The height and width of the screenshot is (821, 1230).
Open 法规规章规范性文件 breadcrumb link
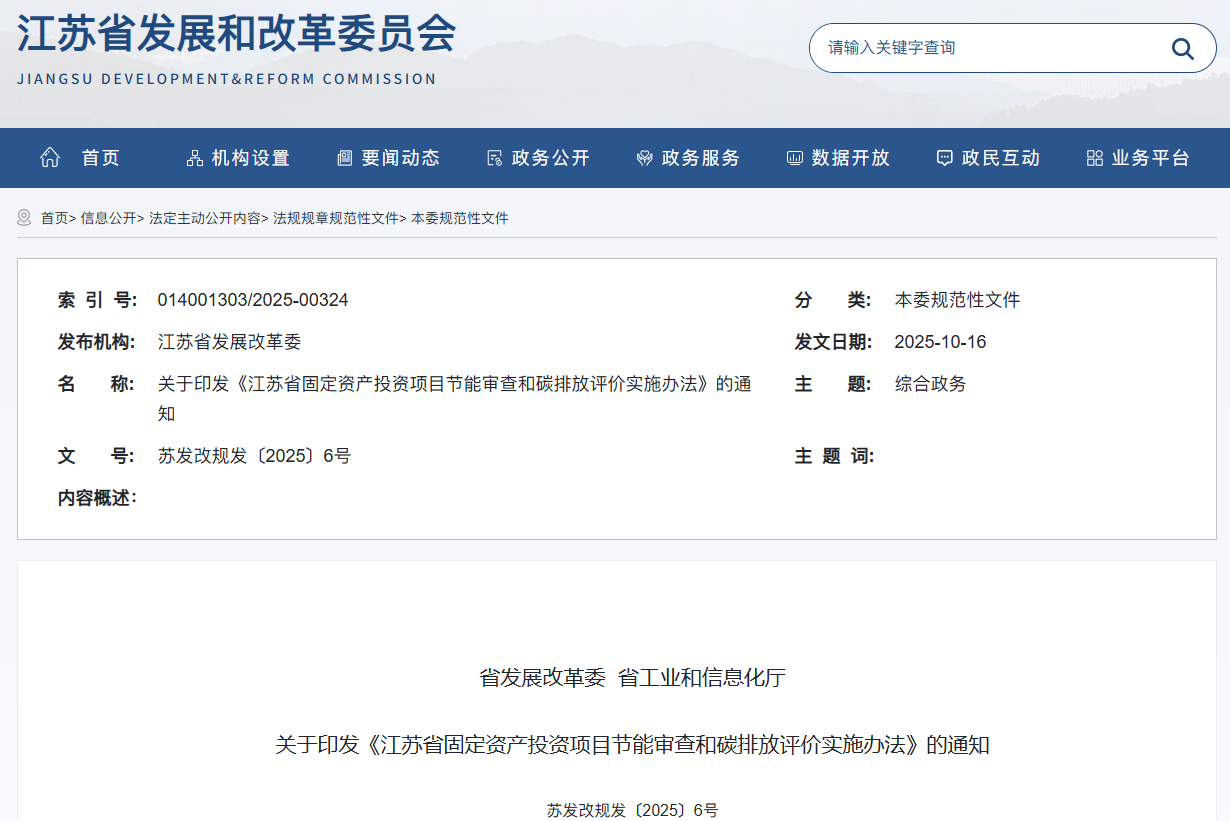pyautogui.click(x=335, y=218)
